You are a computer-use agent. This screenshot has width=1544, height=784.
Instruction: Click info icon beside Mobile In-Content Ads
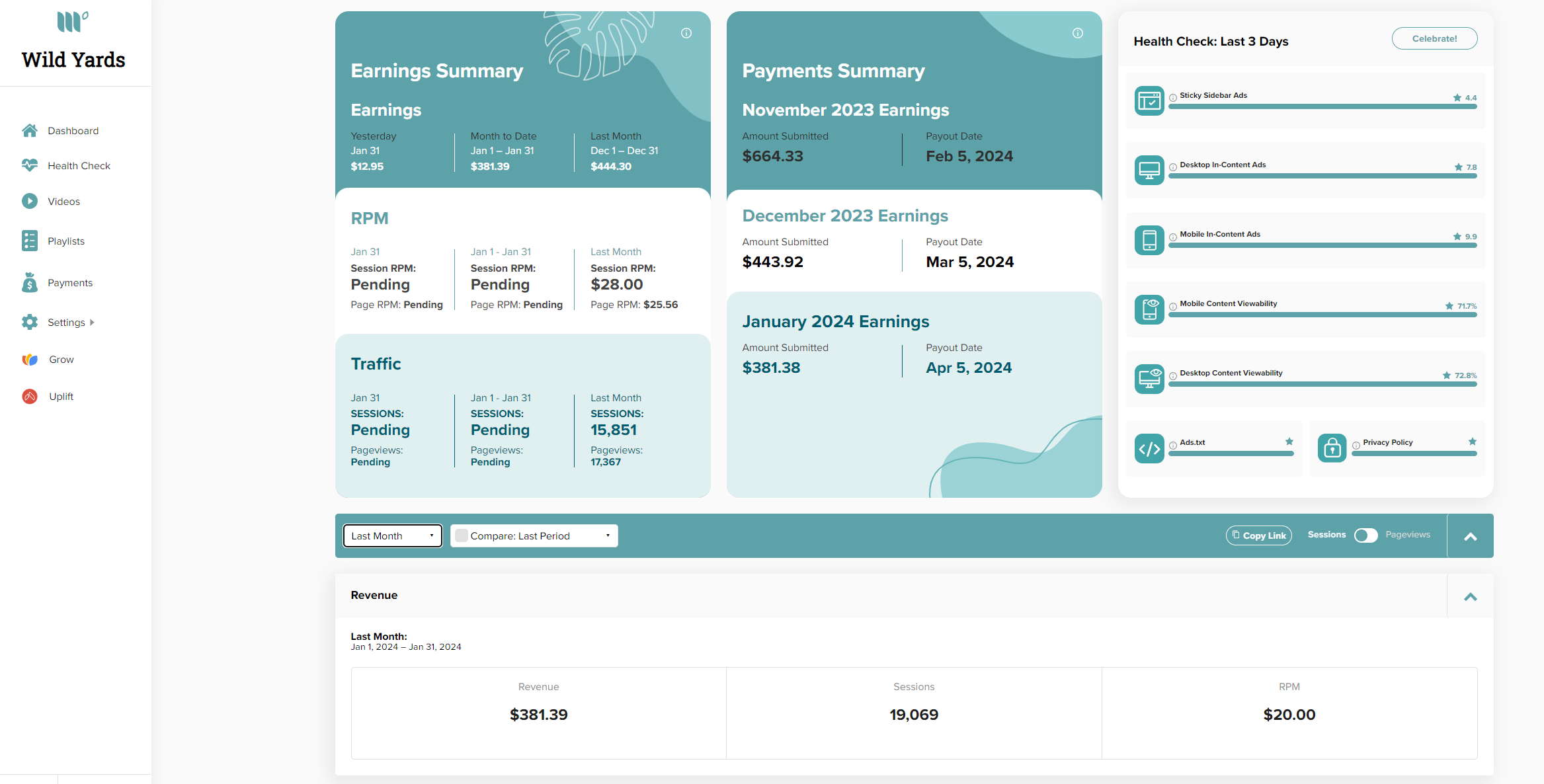coord(1173,237)
